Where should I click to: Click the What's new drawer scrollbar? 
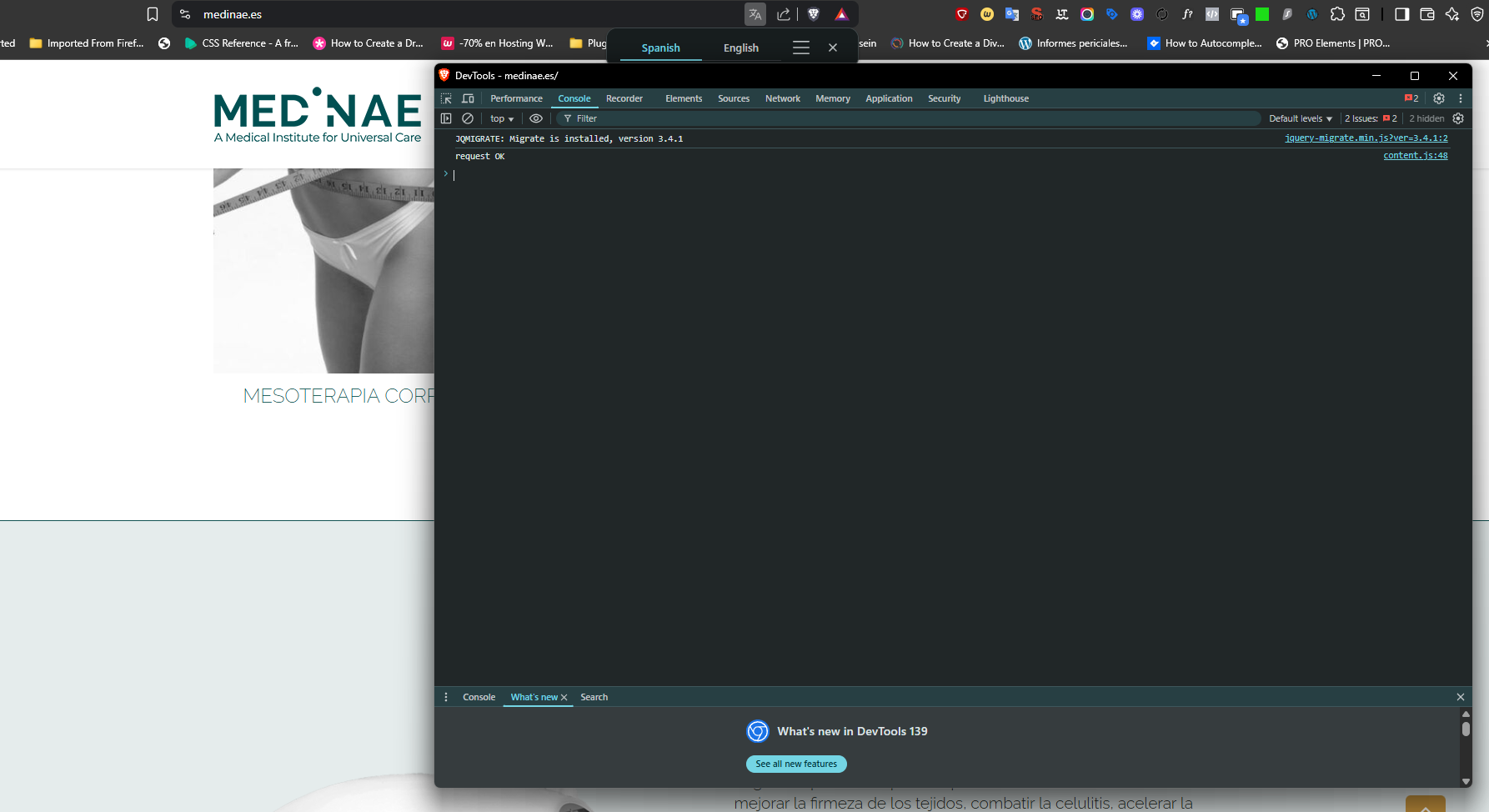click(1466, 729)
